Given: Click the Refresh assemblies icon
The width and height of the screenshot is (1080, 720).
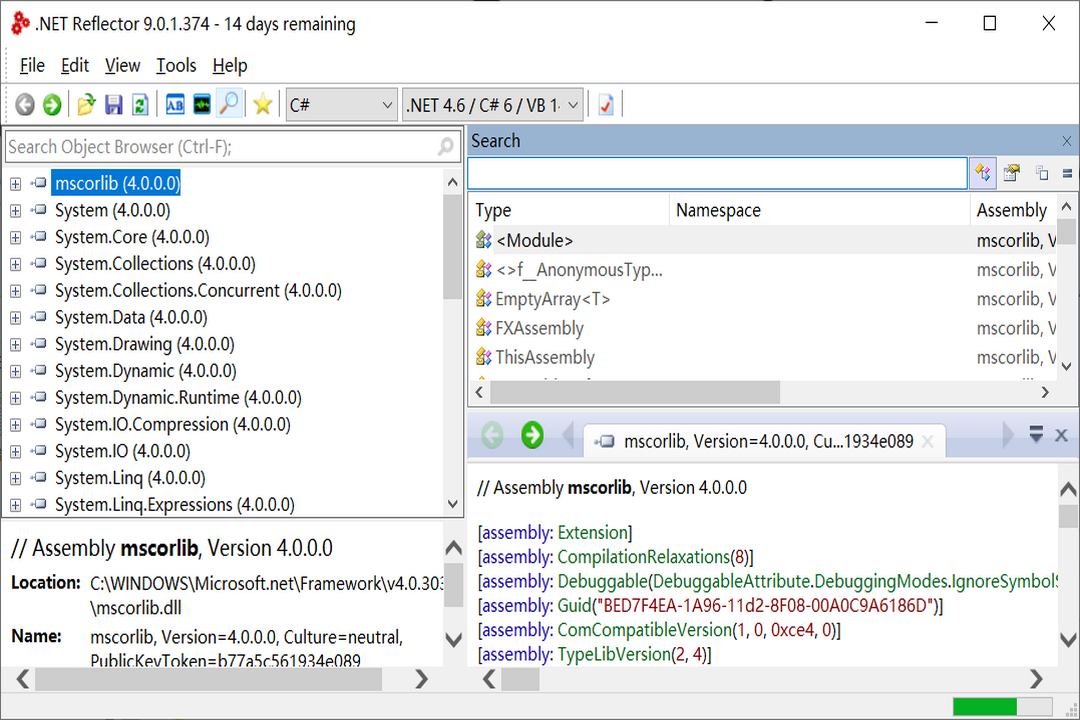Looking at the screenshot, I should point(141,104).
